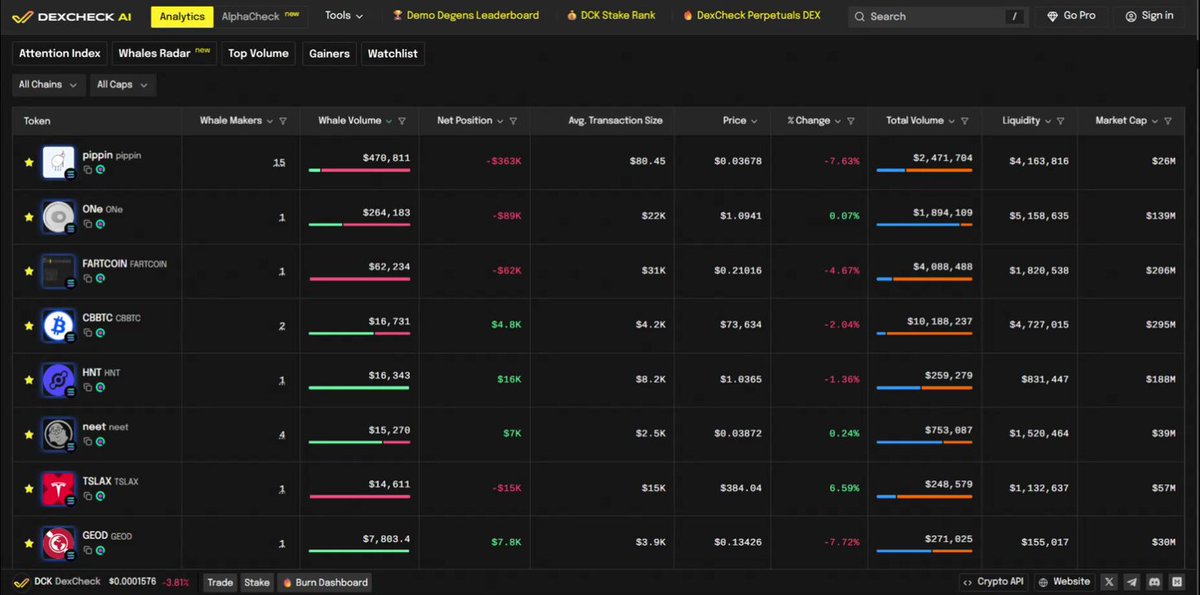Switch to the AlphaCheck tab

tap(260, 16)
